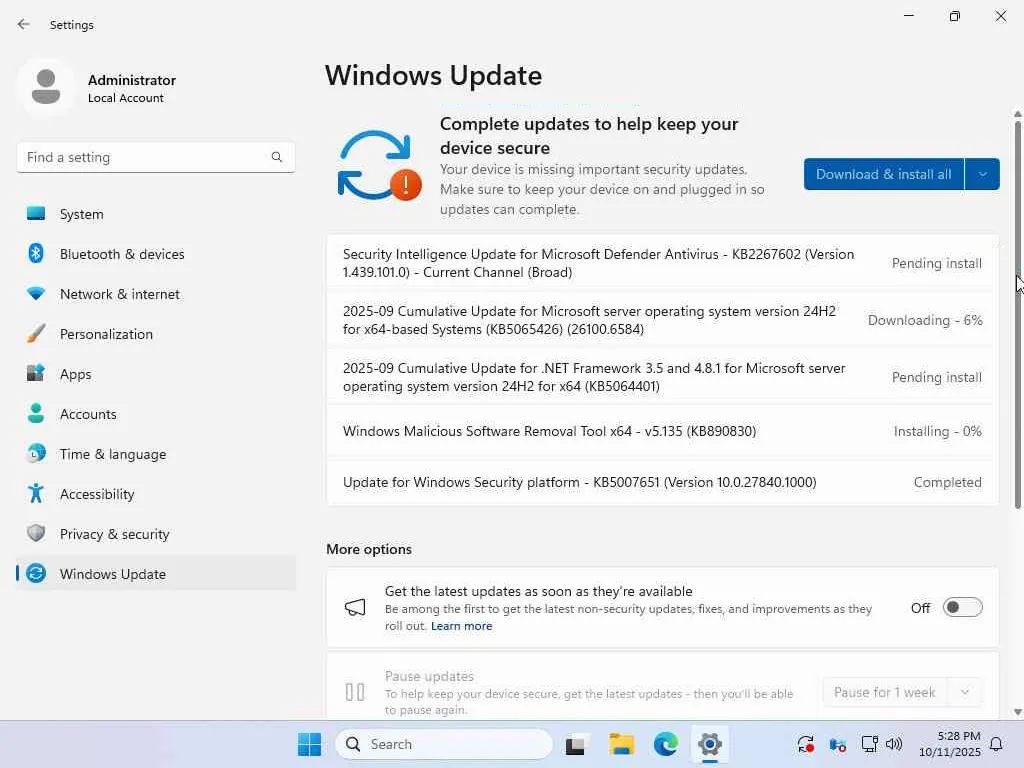
Task: Click the Privacy & security shield icon
Action: click(36, 534)
